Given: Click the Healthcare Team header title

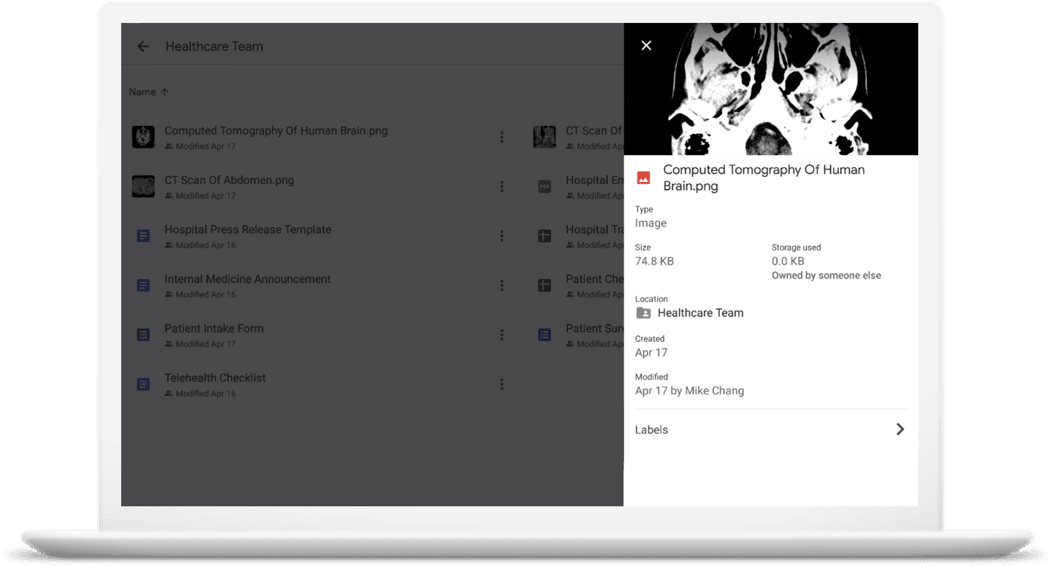Looking at the screenshot, I should (x=214, y=46).
